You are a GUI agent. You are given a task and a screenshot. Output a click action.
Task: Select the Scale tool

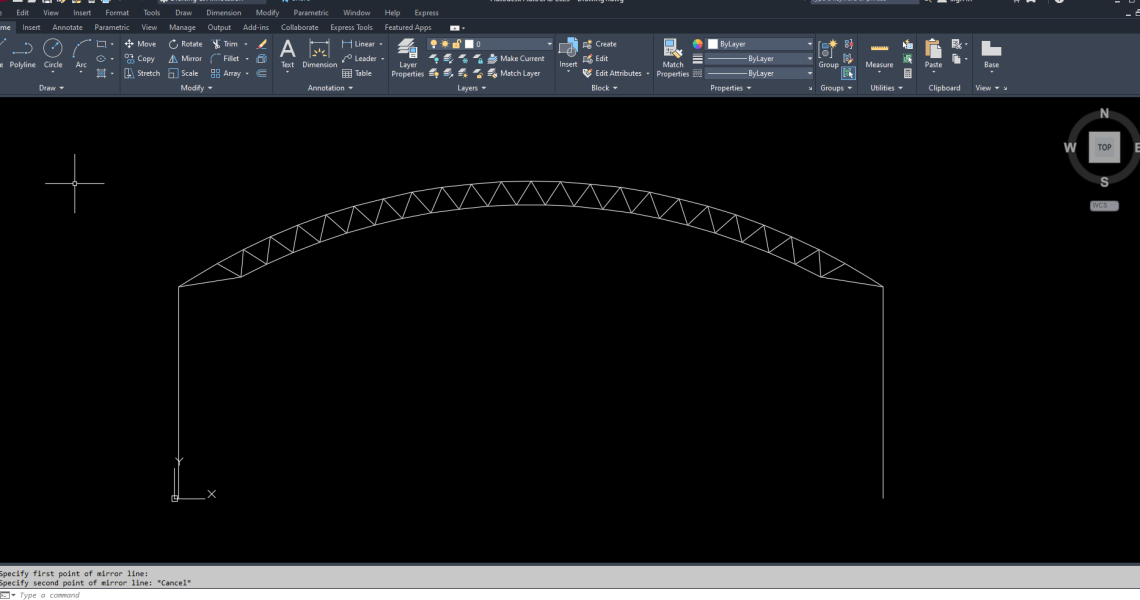[x=183, y=73]
